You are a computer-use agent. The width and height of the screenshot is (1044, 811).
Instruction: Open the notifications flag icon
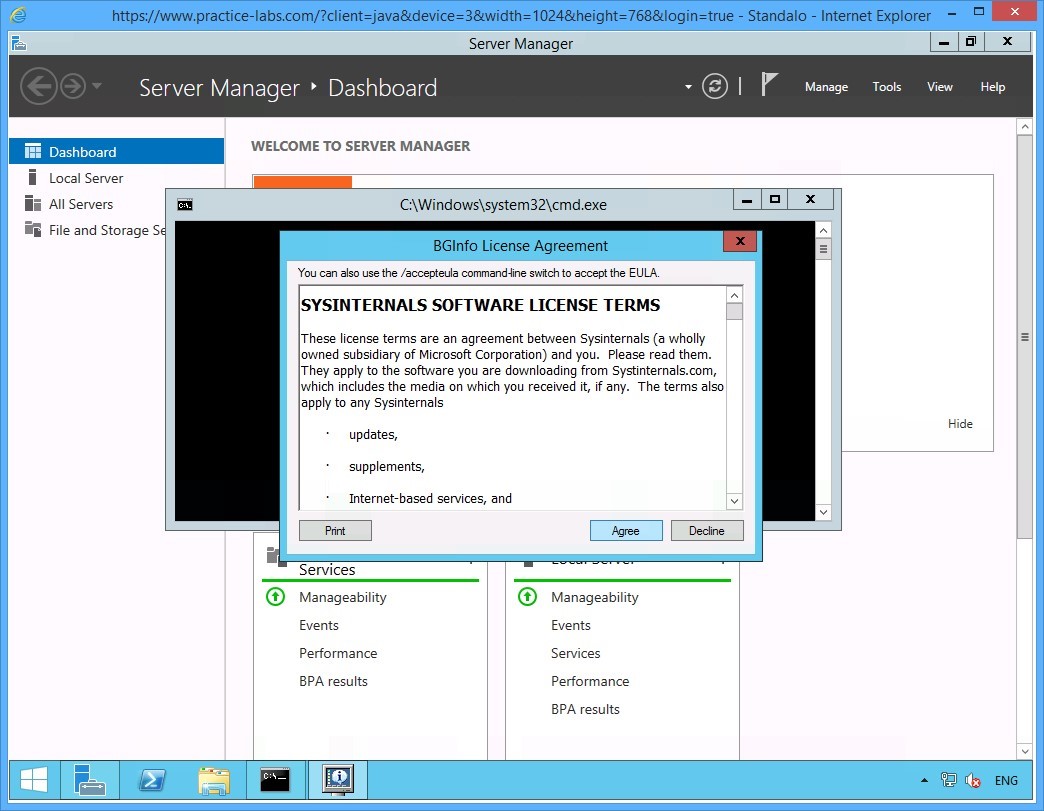coord(769,86)
